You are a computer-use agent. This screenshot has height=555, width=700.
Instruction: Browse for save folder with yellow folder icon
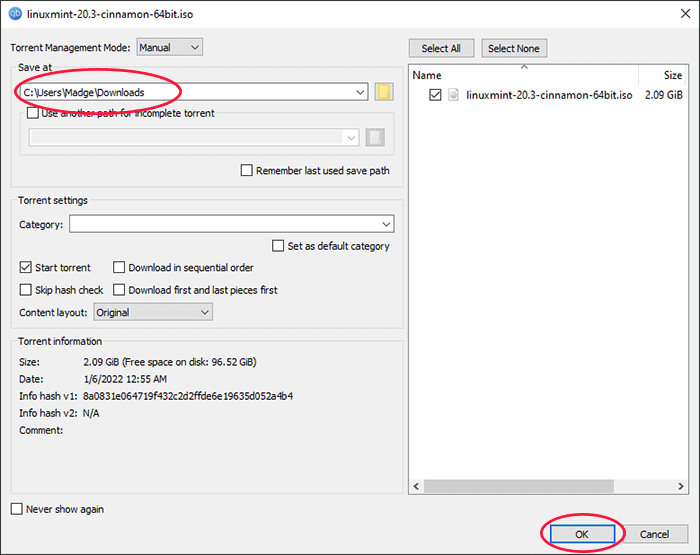tap(383, 92)
